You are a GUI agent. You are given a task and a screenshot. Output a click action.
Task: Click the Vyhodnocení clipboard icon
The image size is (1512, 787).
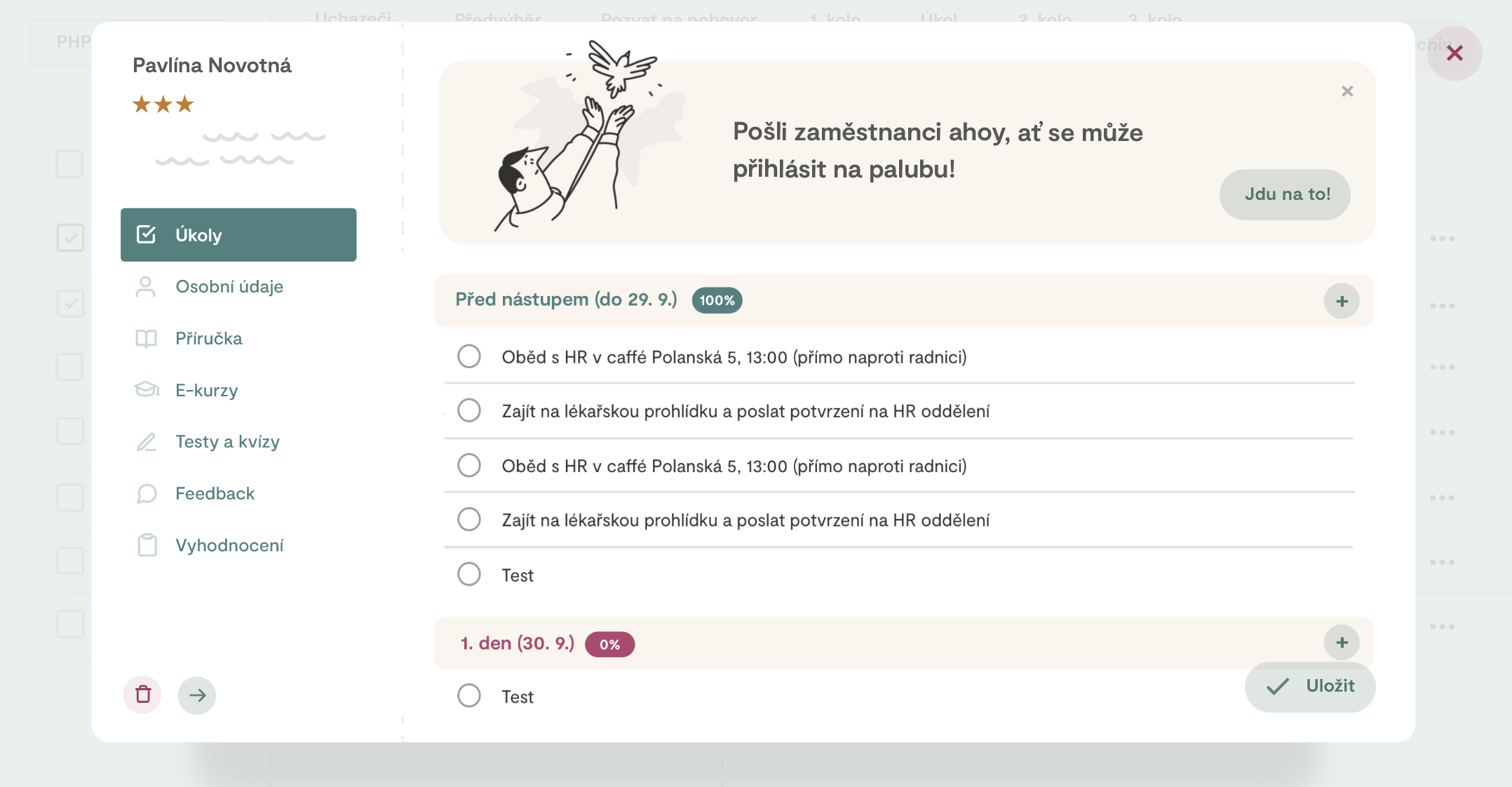coord(147,545)
